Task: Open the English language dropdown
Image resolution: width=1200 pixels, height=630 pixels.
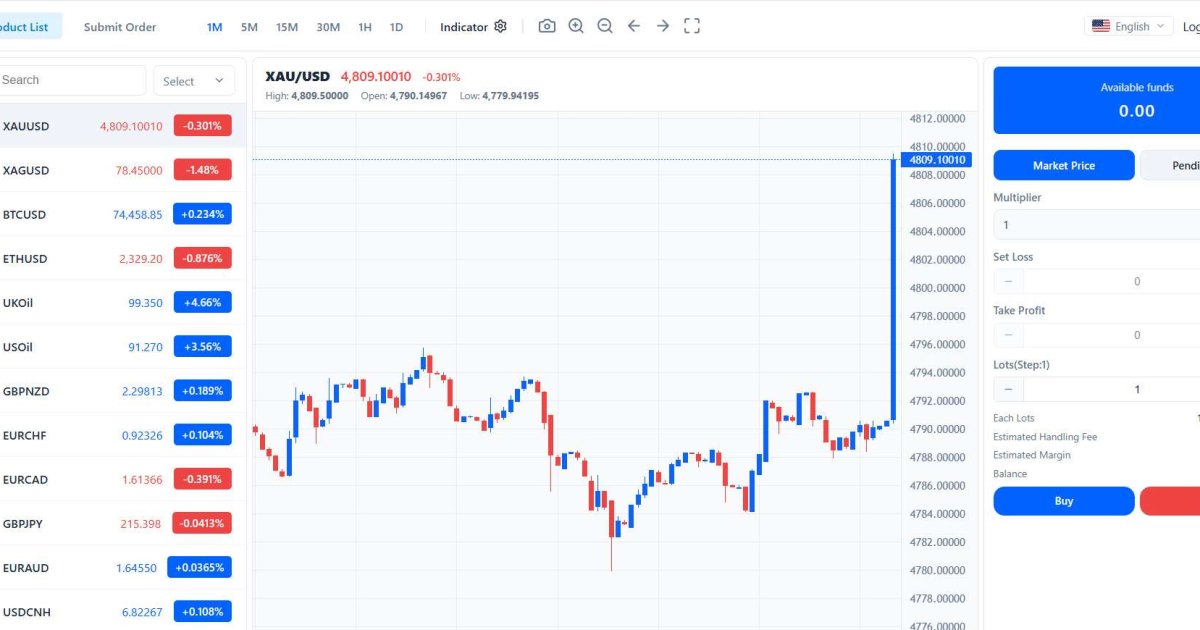Action: click(x=1129, y=27)
